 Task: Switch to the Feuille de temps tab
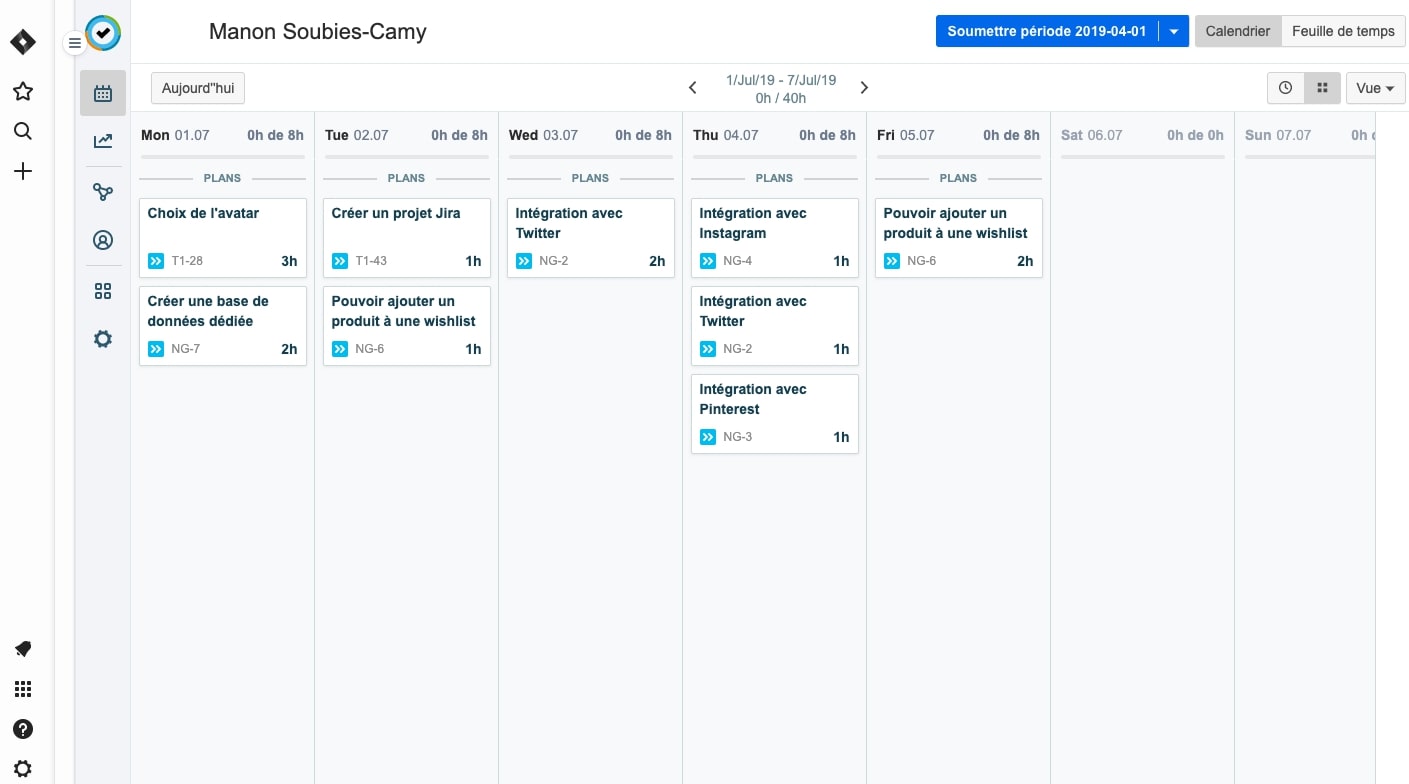1343,31
